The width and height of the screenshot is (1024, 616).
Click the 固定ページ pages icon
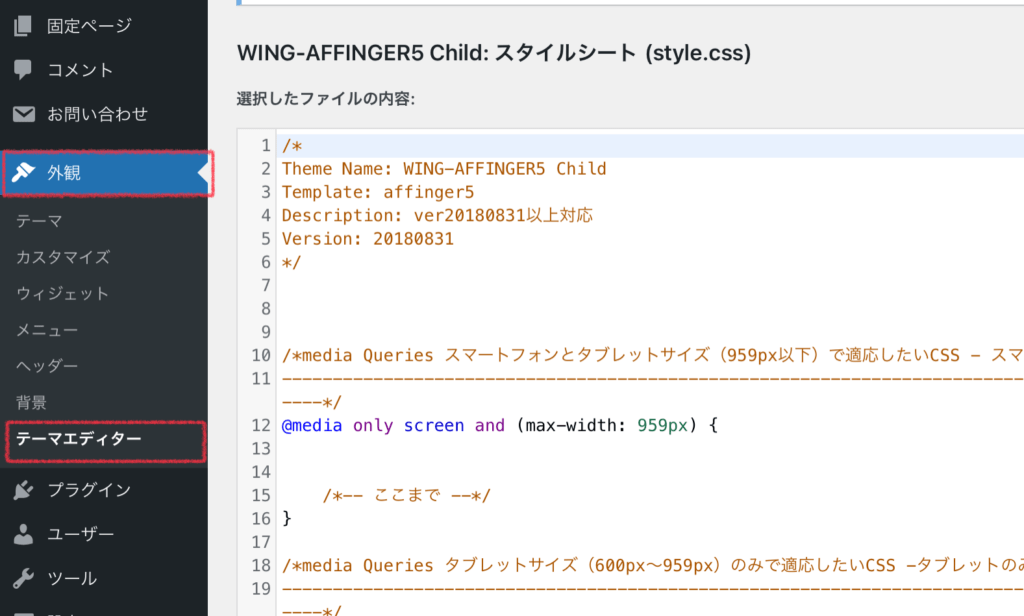[23, 26]
